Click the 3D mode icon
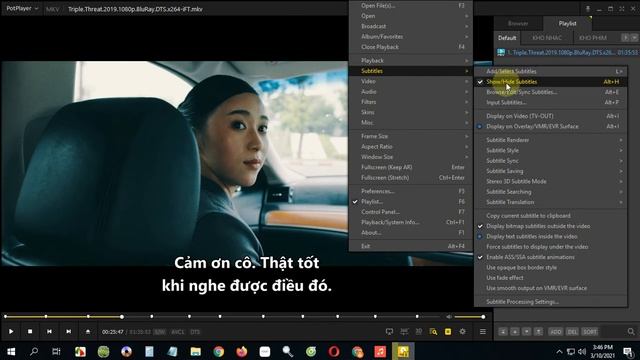640x360 pixels. click(418, 331)
